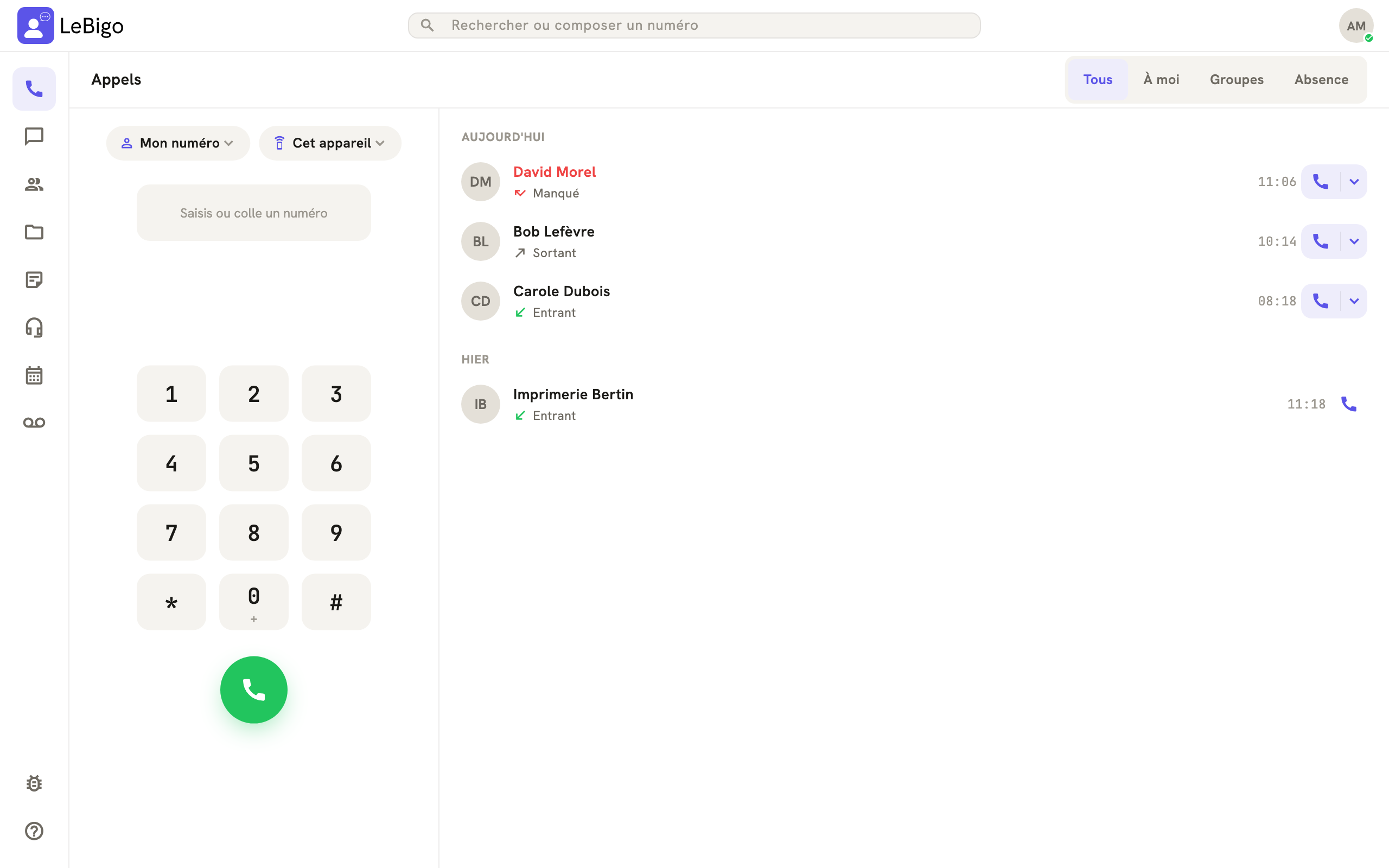The width and height of the screenshot is (1389, 868).
Task: Expand the Cet appareil dropdown
Action: coord(330,143)
